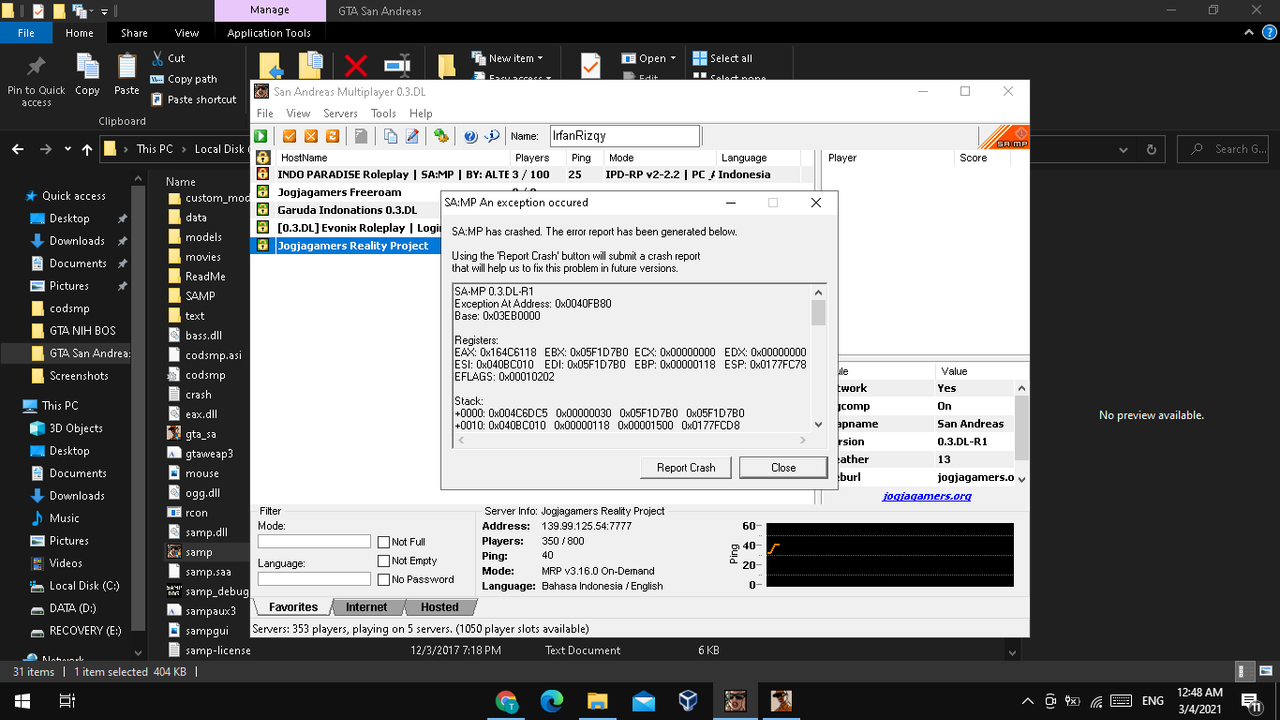Enable the No Password filter checkbox

pyautogui.click(x=384, y=579)
